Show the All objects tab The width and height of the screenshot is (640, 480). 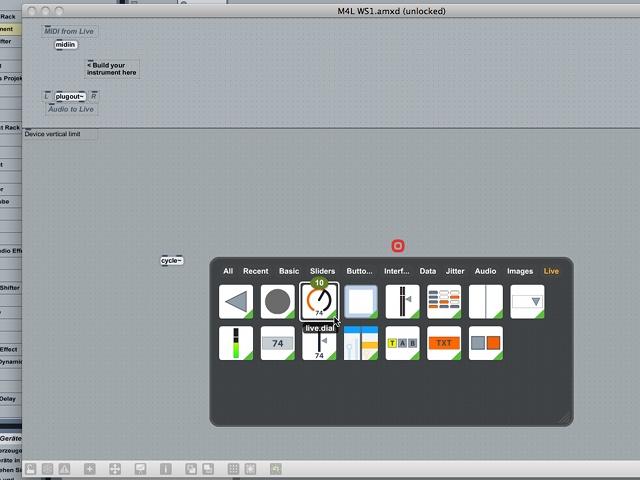[228, 271]
